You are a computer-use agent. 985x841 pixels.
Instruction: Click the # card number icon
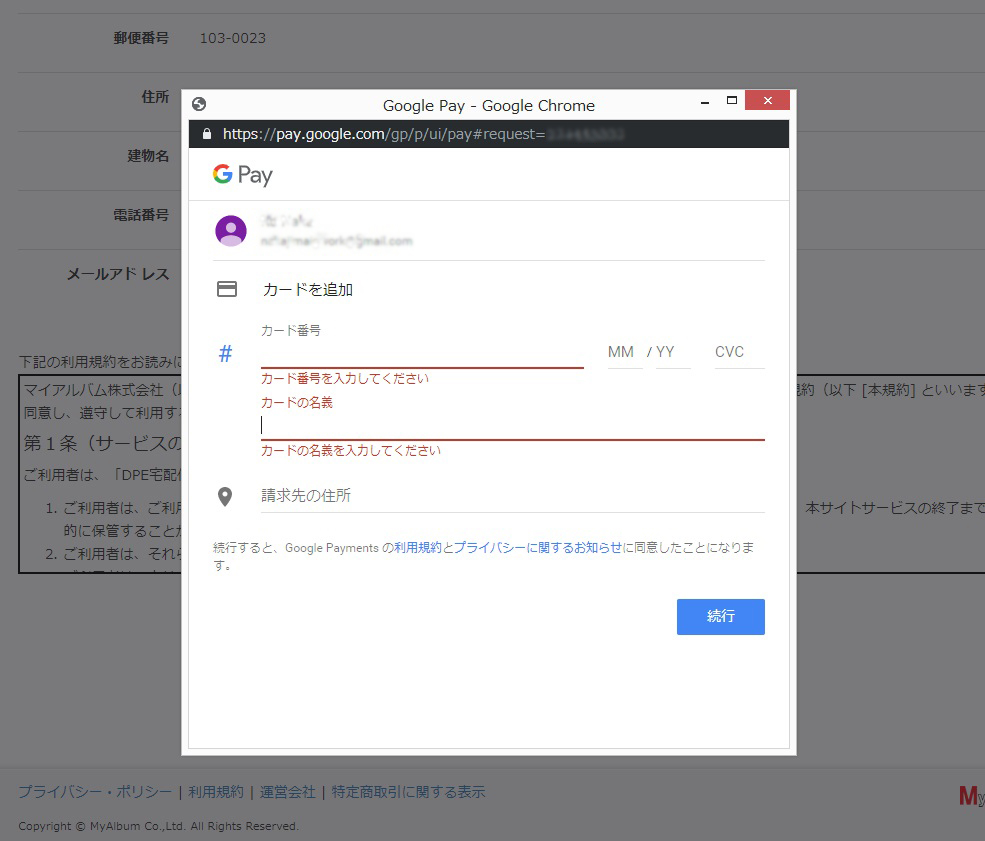point(225,352)
